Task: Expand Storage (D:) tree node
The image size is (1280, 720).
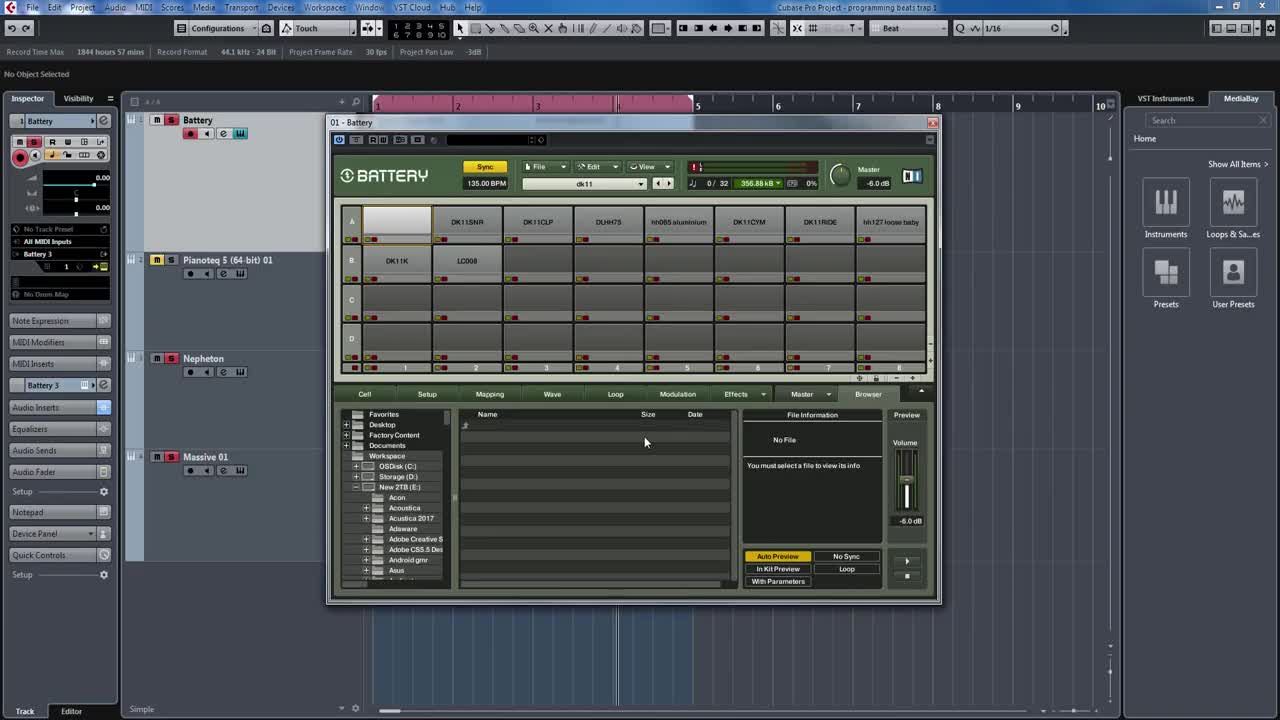Action: [356, 477]
